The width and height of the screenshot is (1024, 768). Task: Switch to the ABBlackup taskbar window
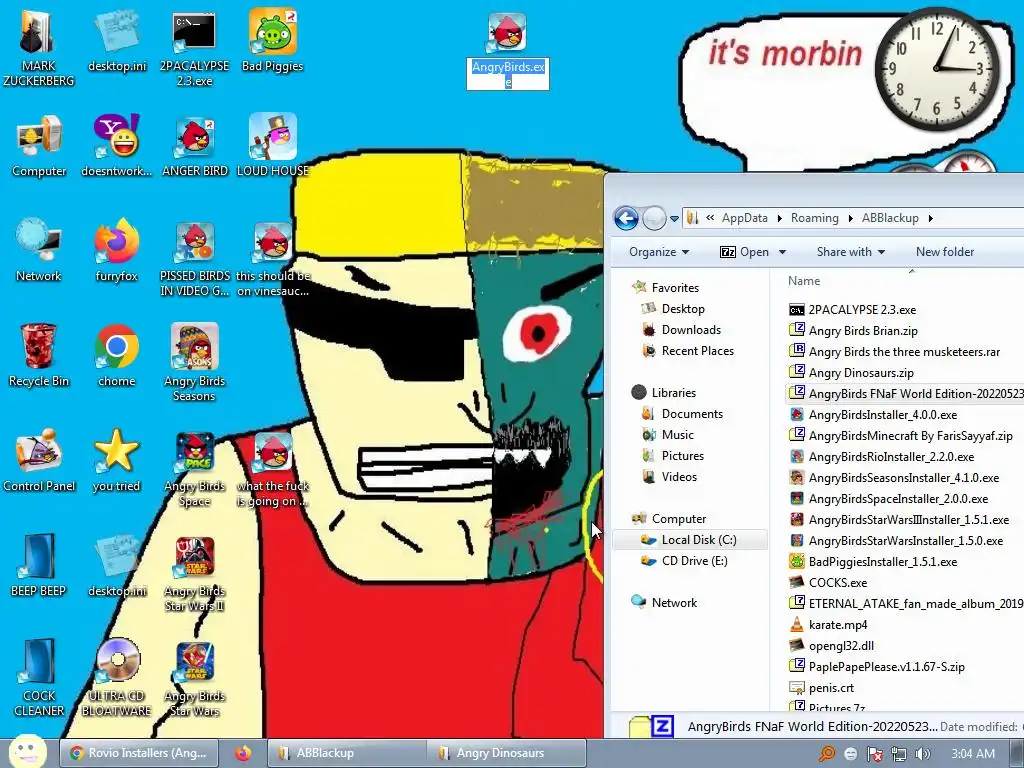347,753
